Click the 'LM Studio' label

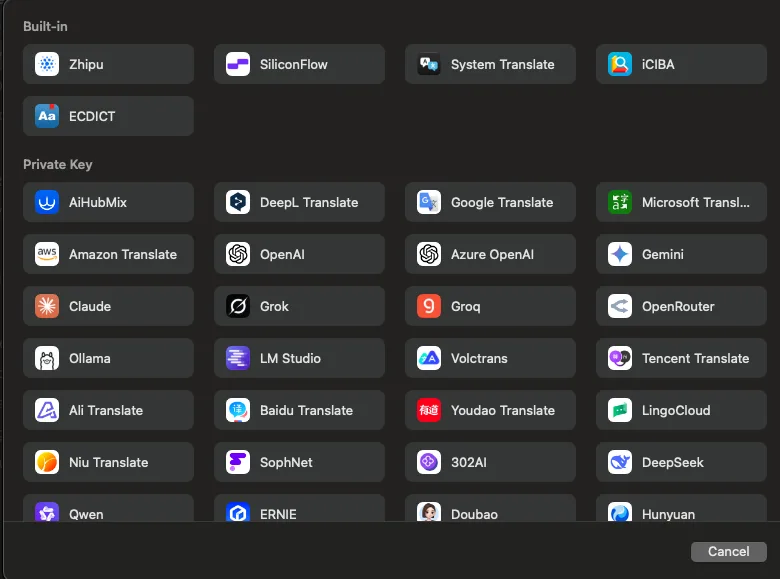coord(290,359)
